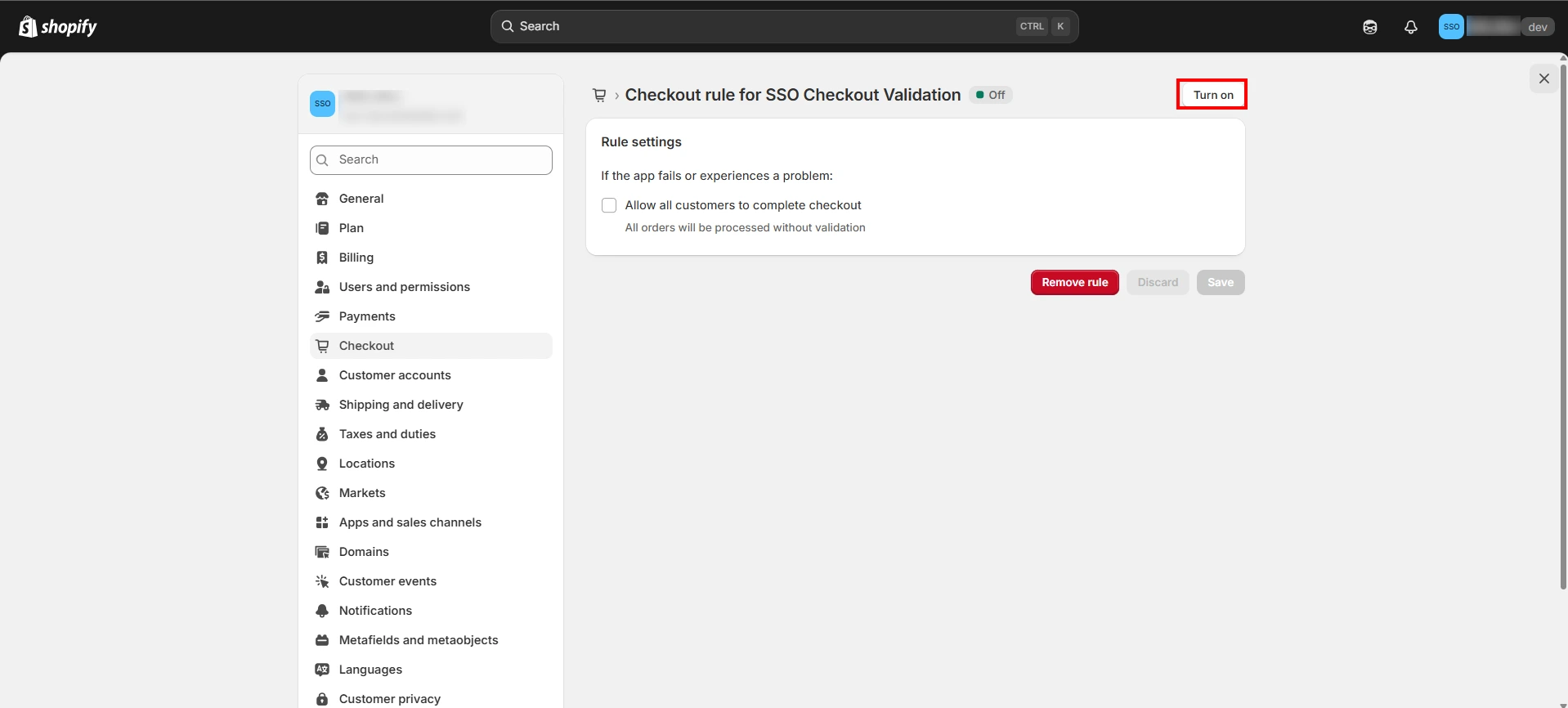This screenshot has height=708, width=1568.
Task: Go to Apps and sales channels
Action: pos(431,522)
